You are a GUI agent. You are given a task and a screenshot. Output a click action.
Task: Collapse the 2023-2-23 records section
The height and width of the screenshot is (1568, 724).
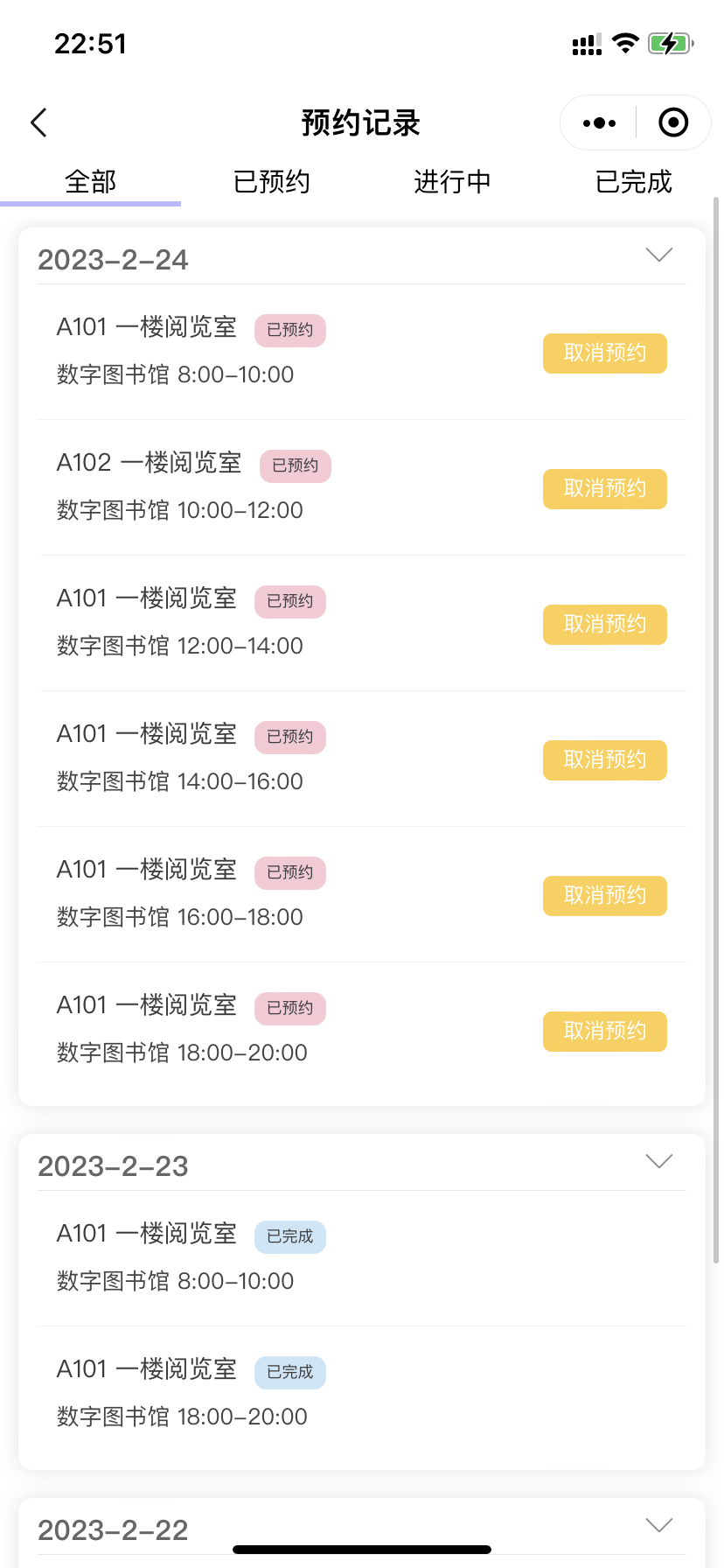[658, 1161]
